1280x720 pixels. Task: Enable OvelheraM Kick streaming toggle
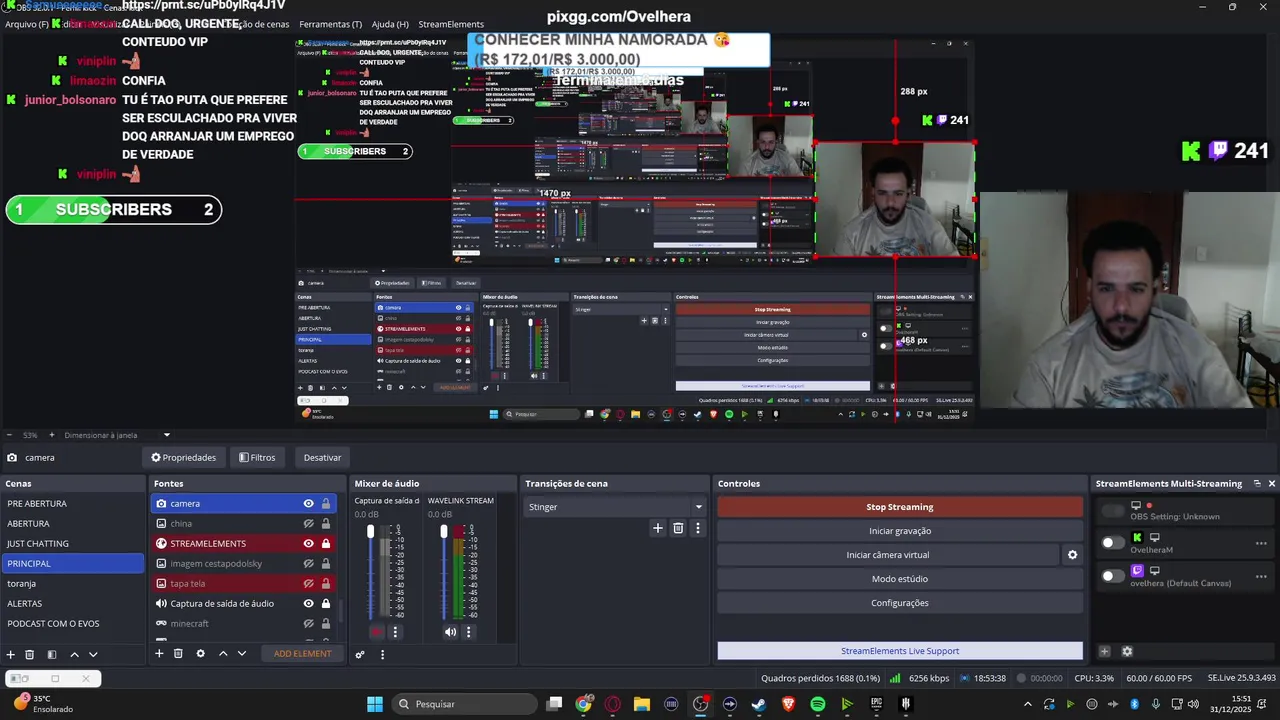(x=1113, y=543)
